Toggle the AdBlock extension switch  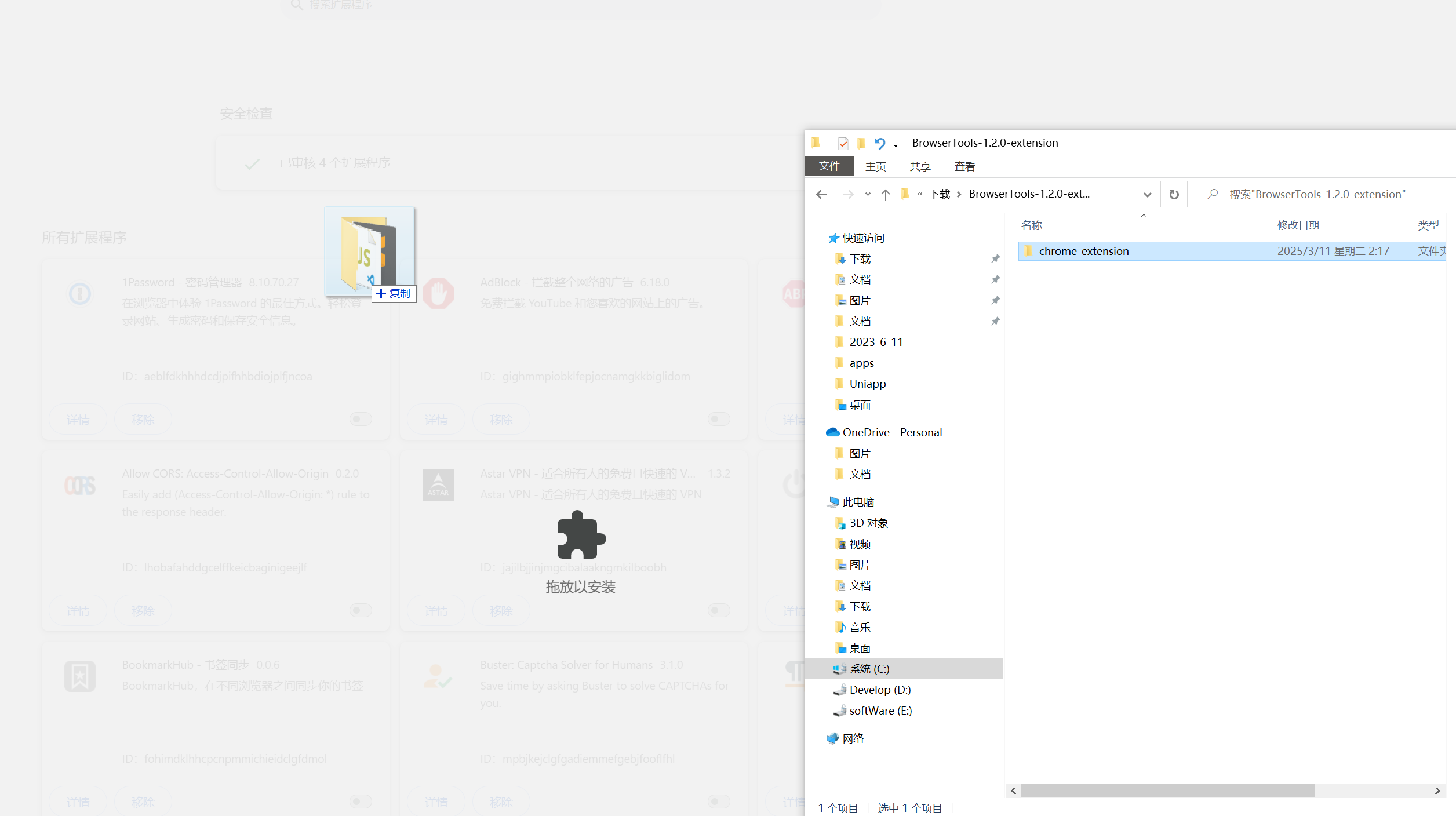(x=719, y=419)
